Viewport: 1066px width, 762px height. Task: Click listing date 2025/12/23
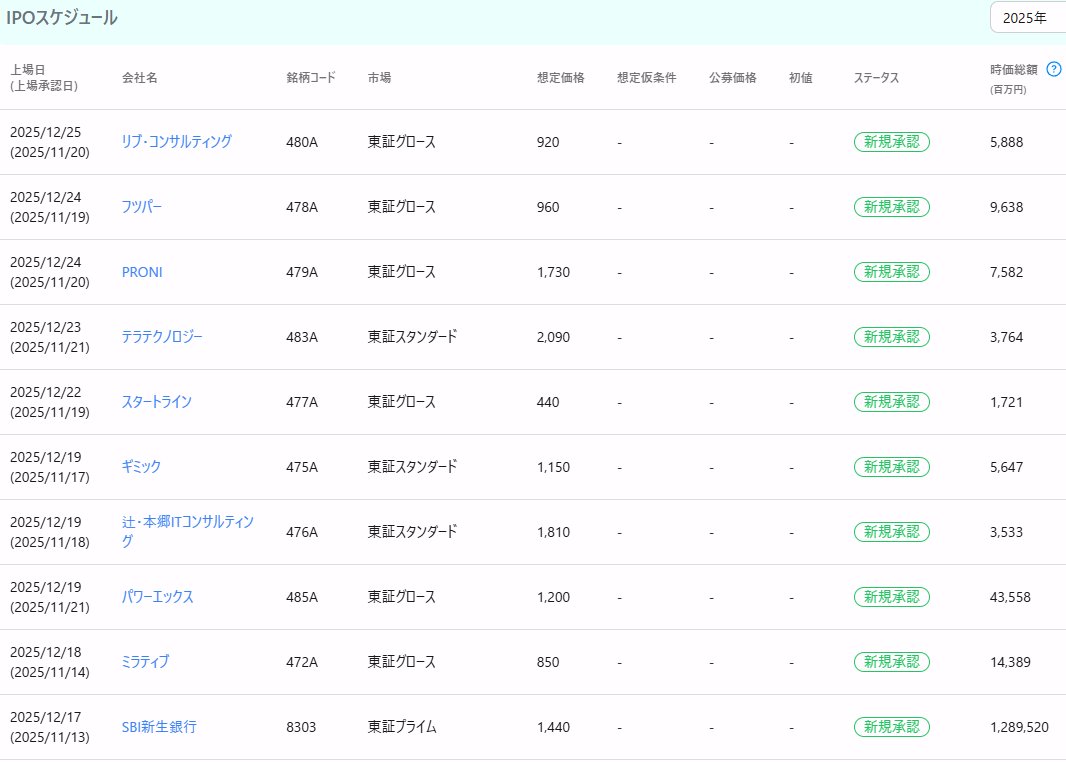click(x=46, y=327)
